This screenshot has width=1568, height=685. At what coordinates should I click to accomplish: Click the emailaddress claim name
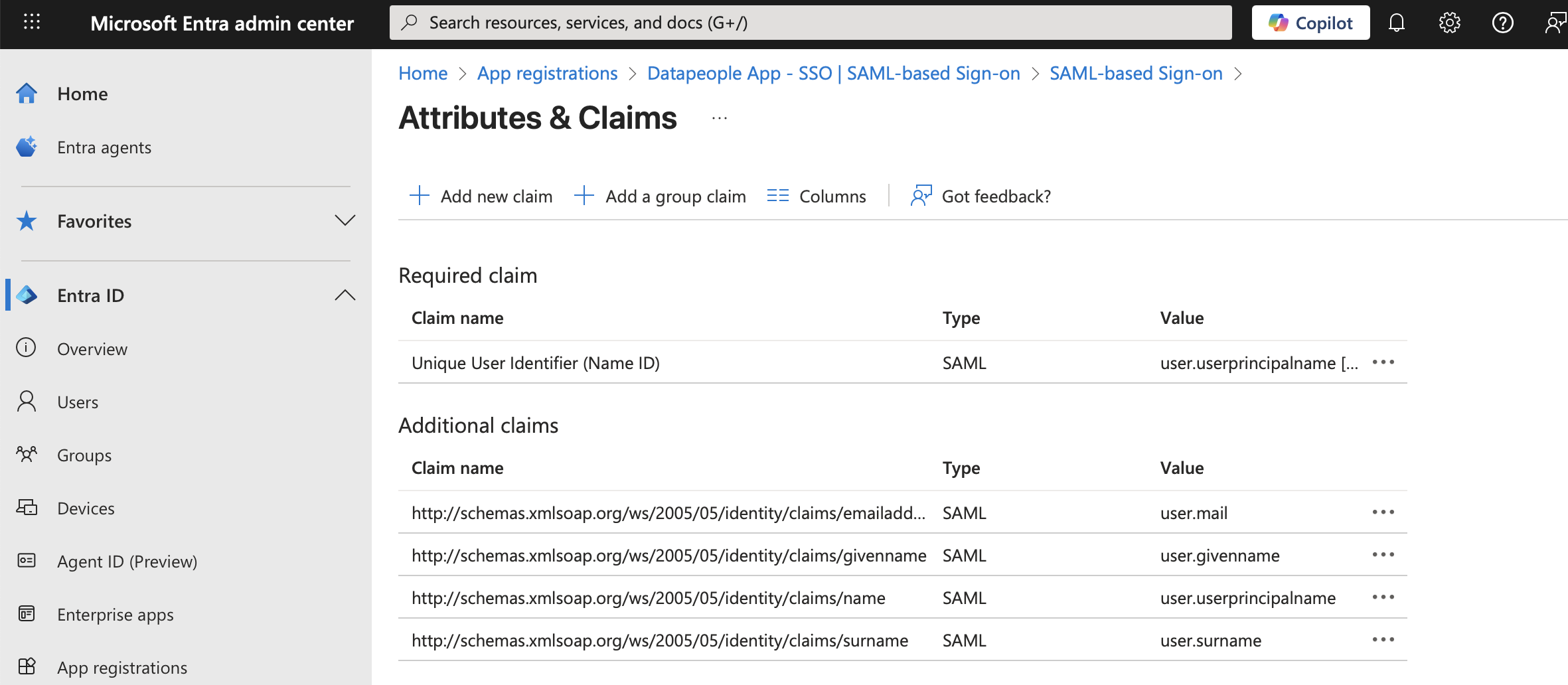click(668, 513)
